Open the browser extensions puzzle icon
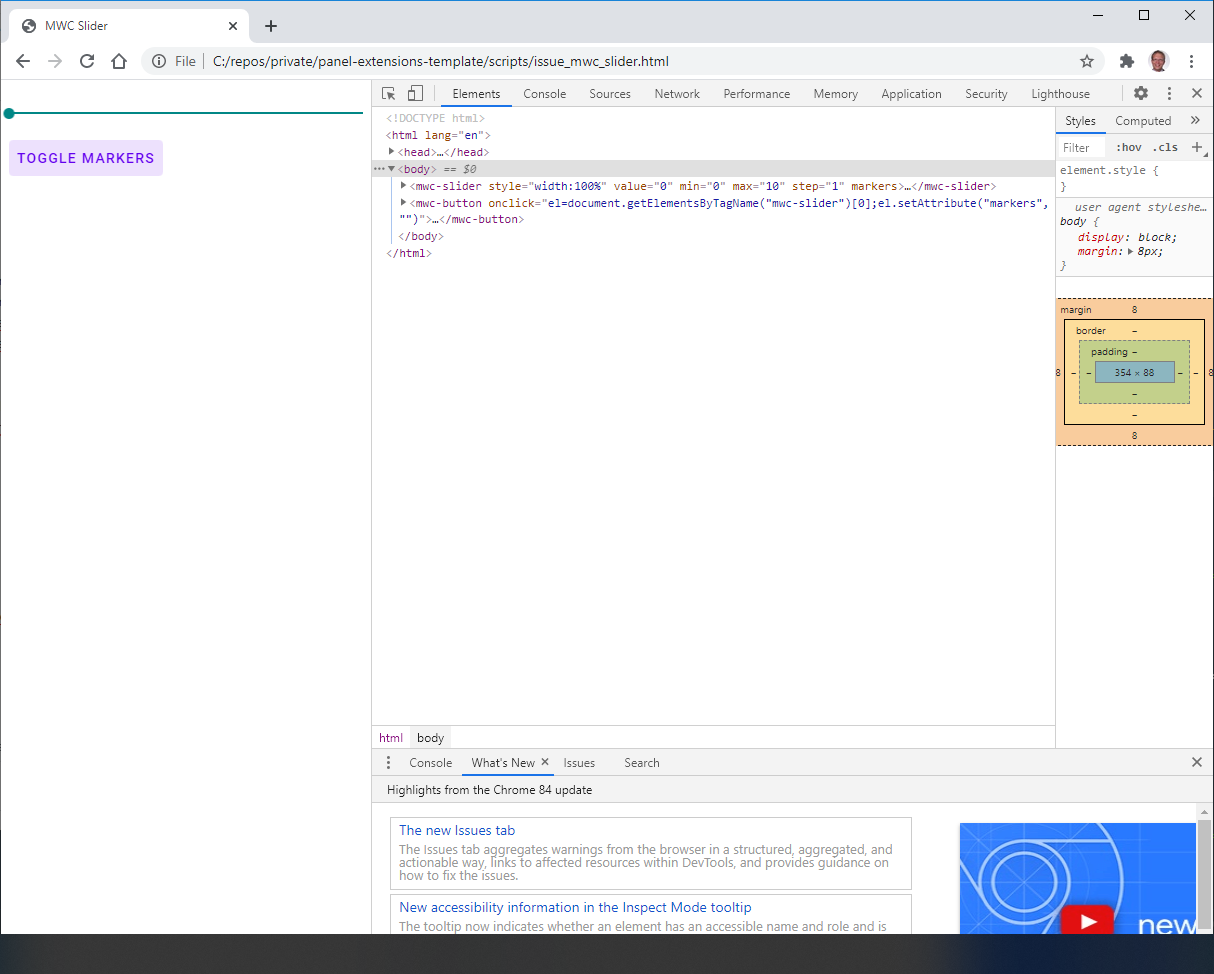The width and height of the screenshot is (1214, 974). [x=1125, y=61]
